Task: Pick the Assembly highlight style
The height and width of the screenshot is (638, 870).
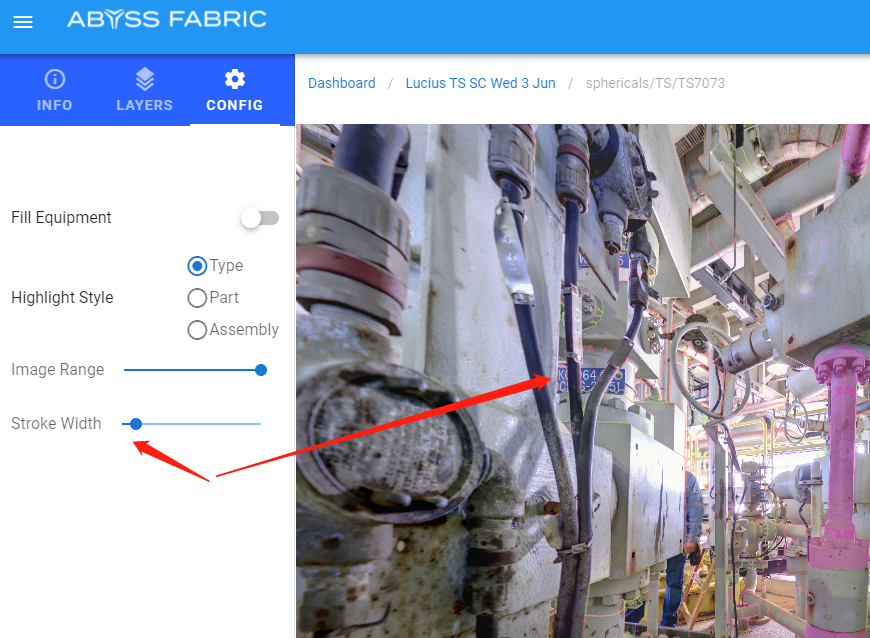Action: coord(197,330)
